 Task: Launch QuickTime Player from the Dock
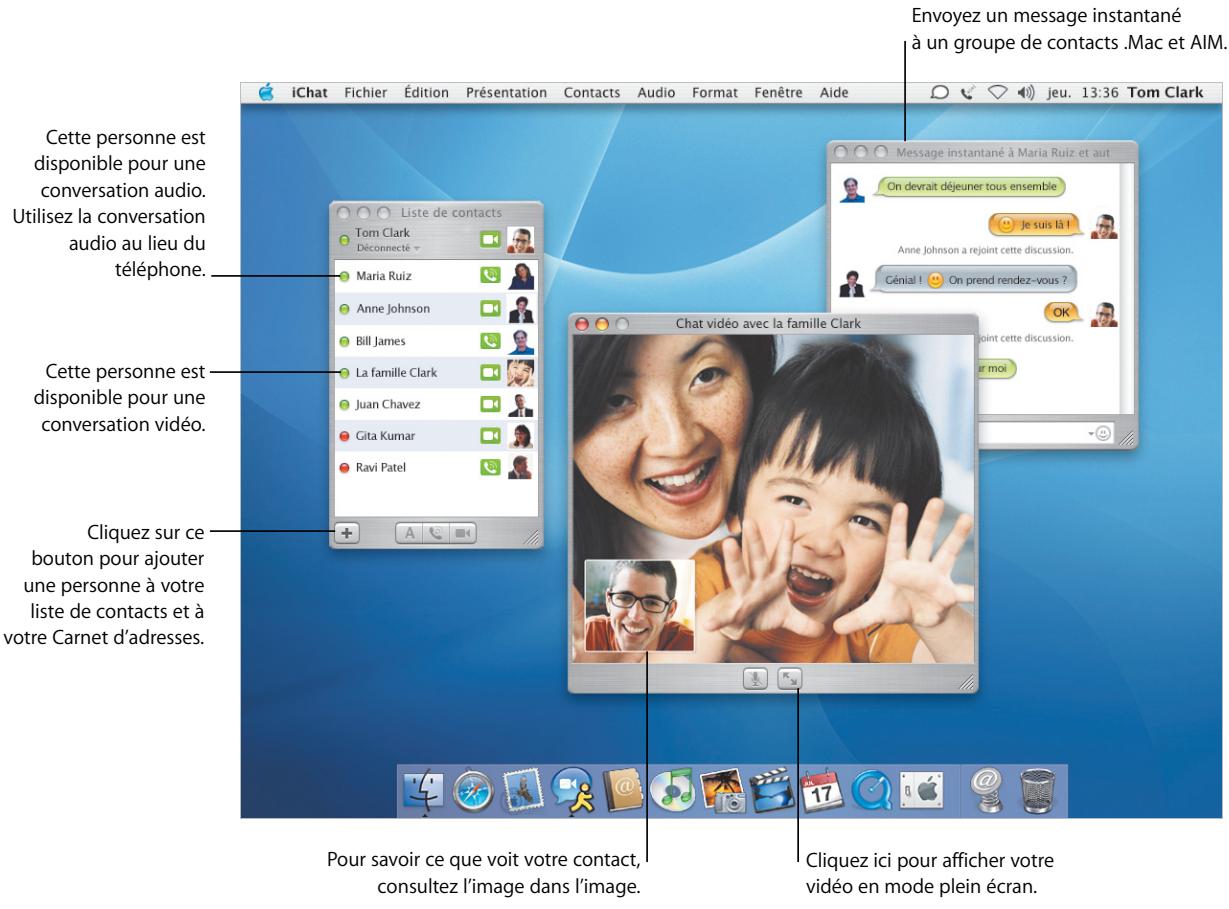(x=870, y=790)
